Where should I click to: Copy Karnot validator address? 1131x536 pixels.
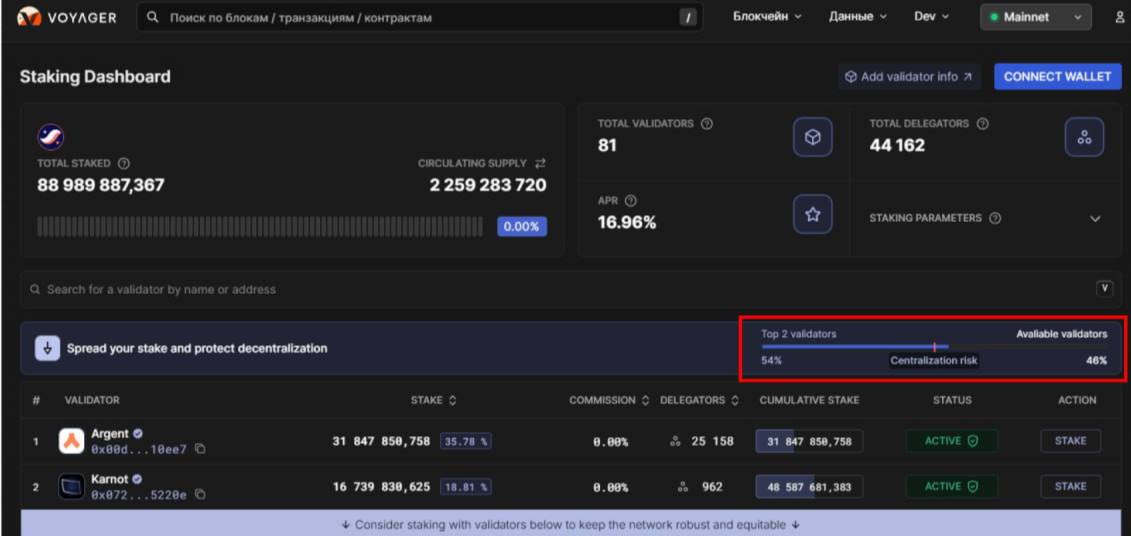(x=200, y=494)
